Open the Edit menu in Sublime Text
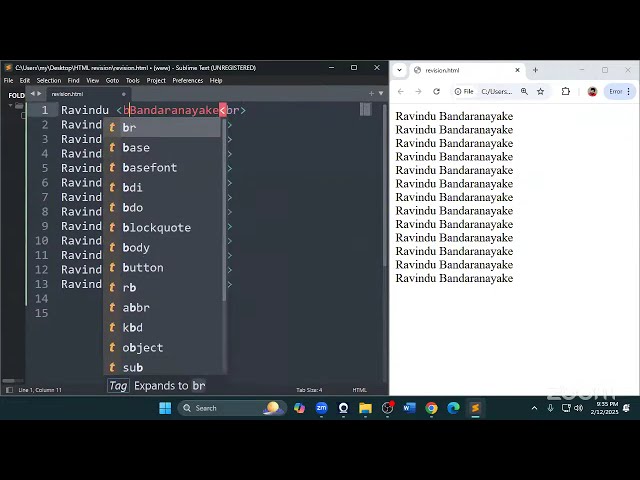This screenshot has height=480, width=640. pyautogui.click(x=25, y=80)
